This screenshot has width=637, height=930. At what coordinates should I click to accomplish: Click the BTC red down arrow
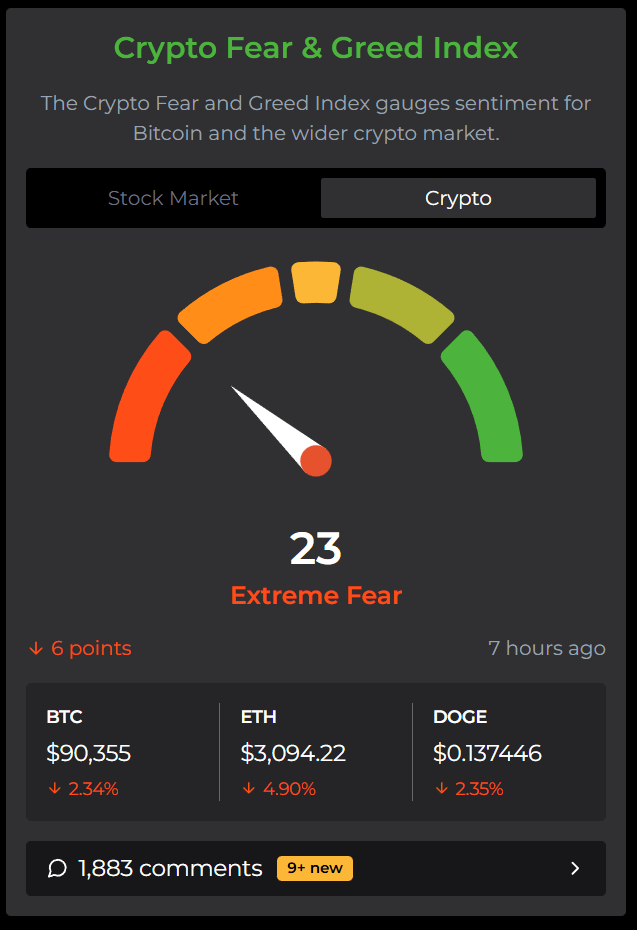(x=54, y=789)
